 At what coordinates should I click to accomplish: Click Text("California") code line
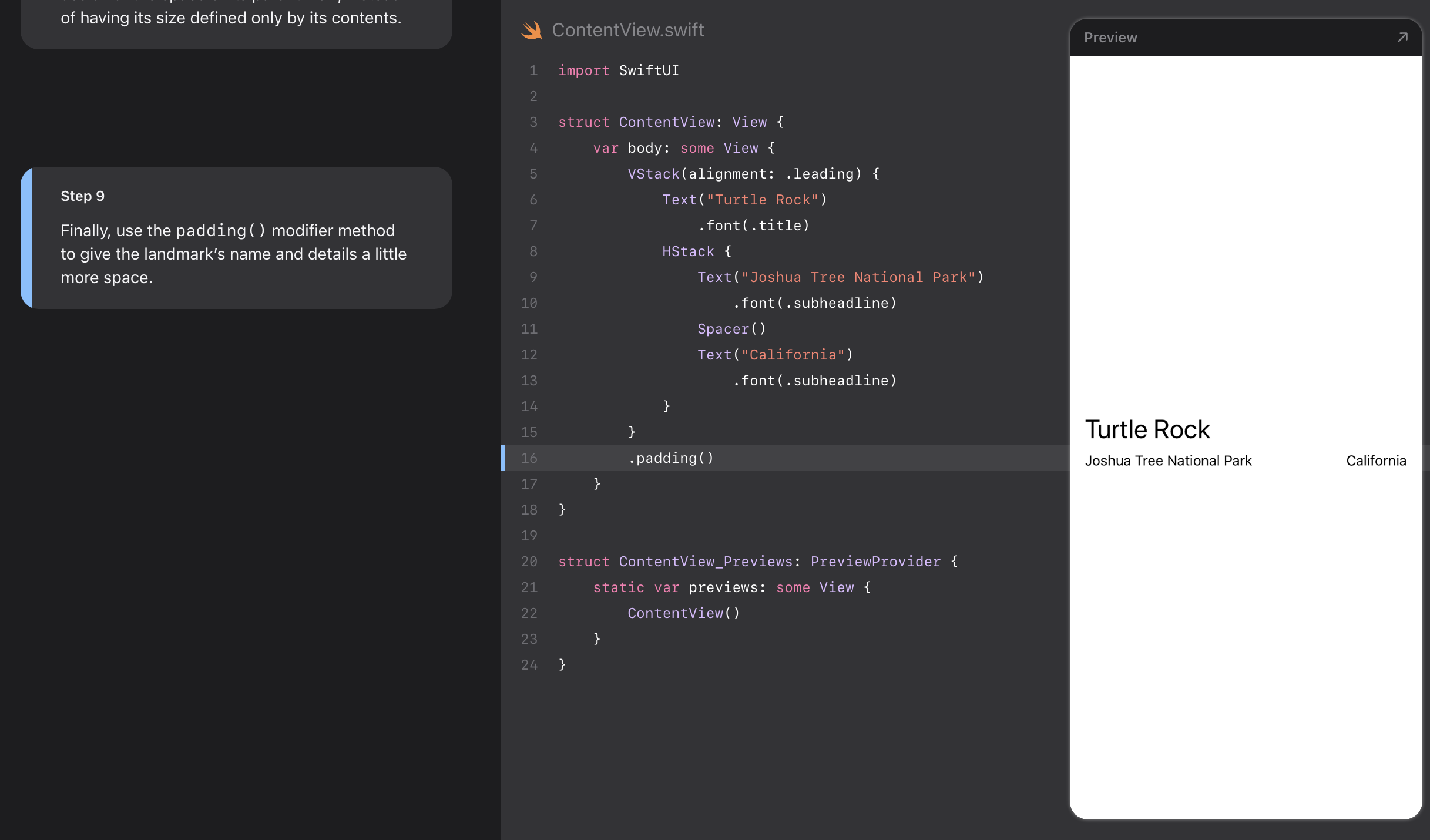pos(774,355)
